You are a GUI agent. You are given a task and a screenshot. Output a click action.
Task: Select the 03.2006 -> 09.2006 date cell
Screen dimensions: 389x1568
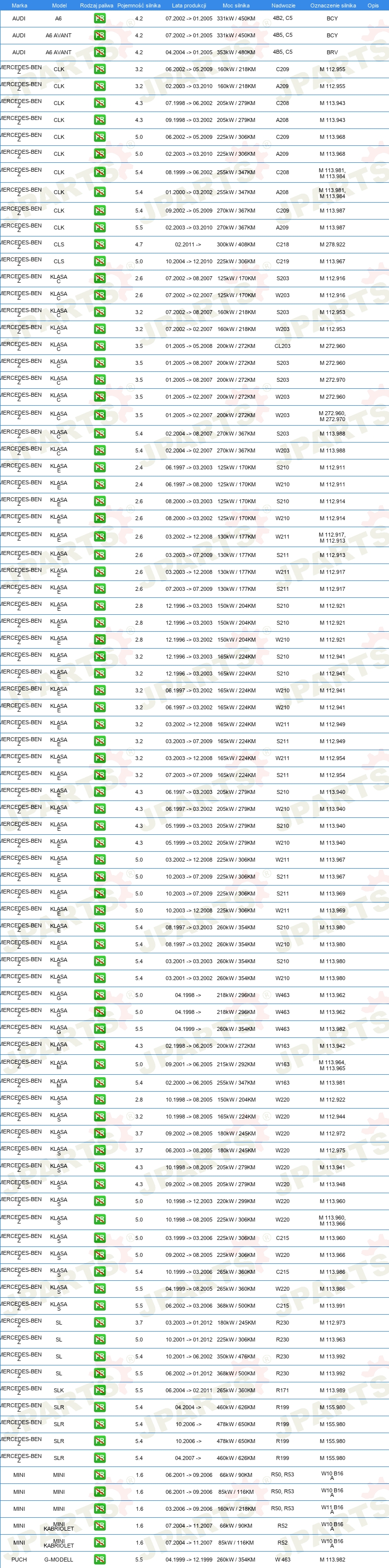point(189,1509)
